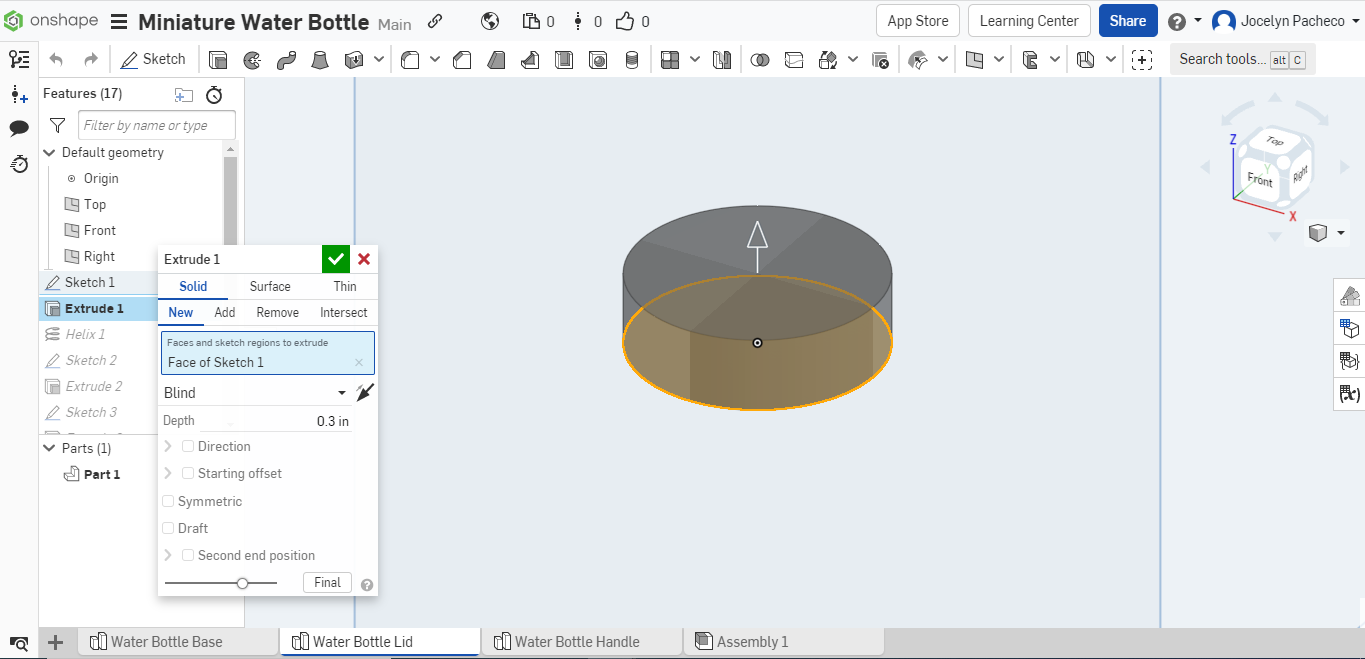
Task: Open the Learning Center
Action: tap(1029, 21)
